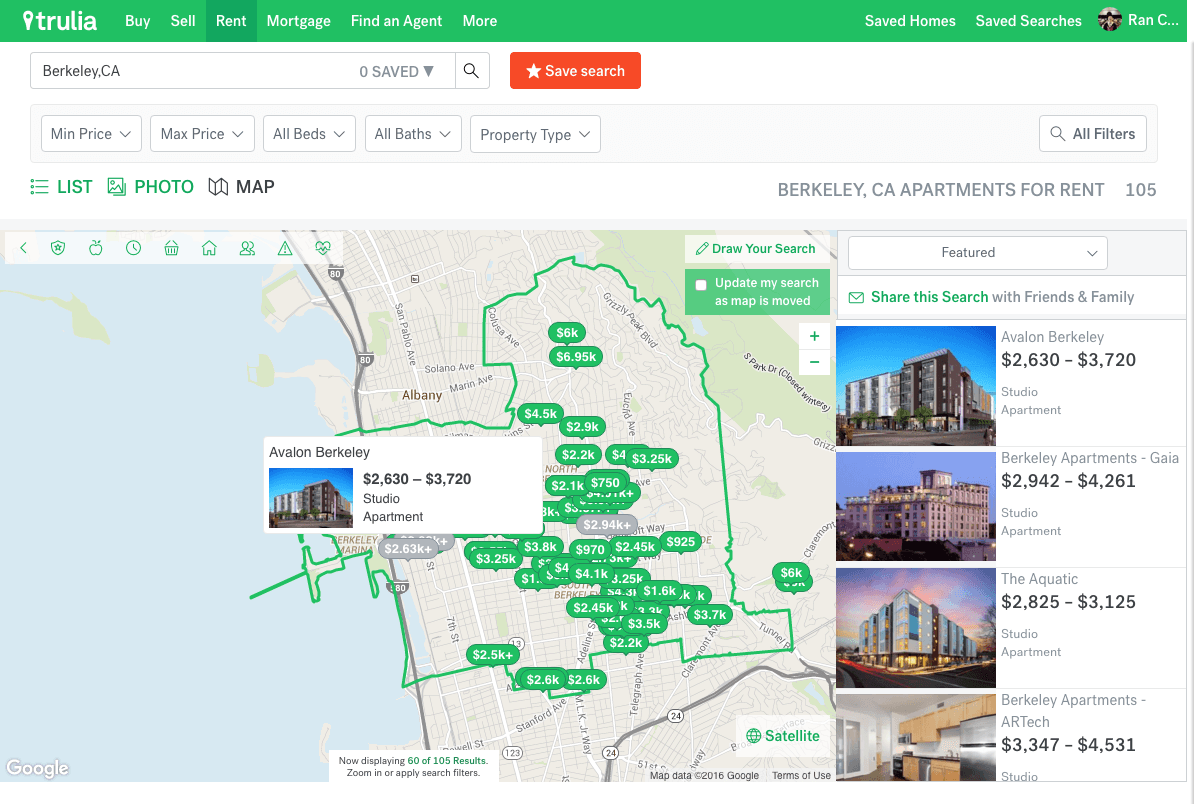Click the $3.8k map price marker

coord(541,547)
